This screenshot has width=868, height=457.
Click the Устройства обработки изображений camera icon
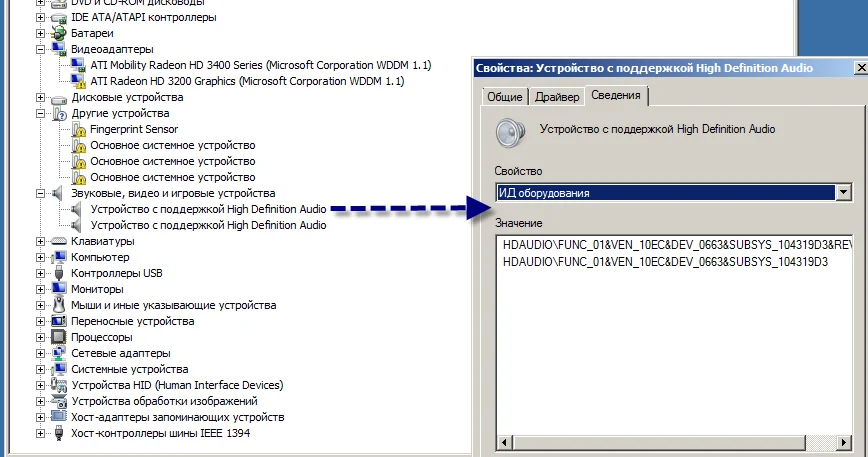[59, 401]
